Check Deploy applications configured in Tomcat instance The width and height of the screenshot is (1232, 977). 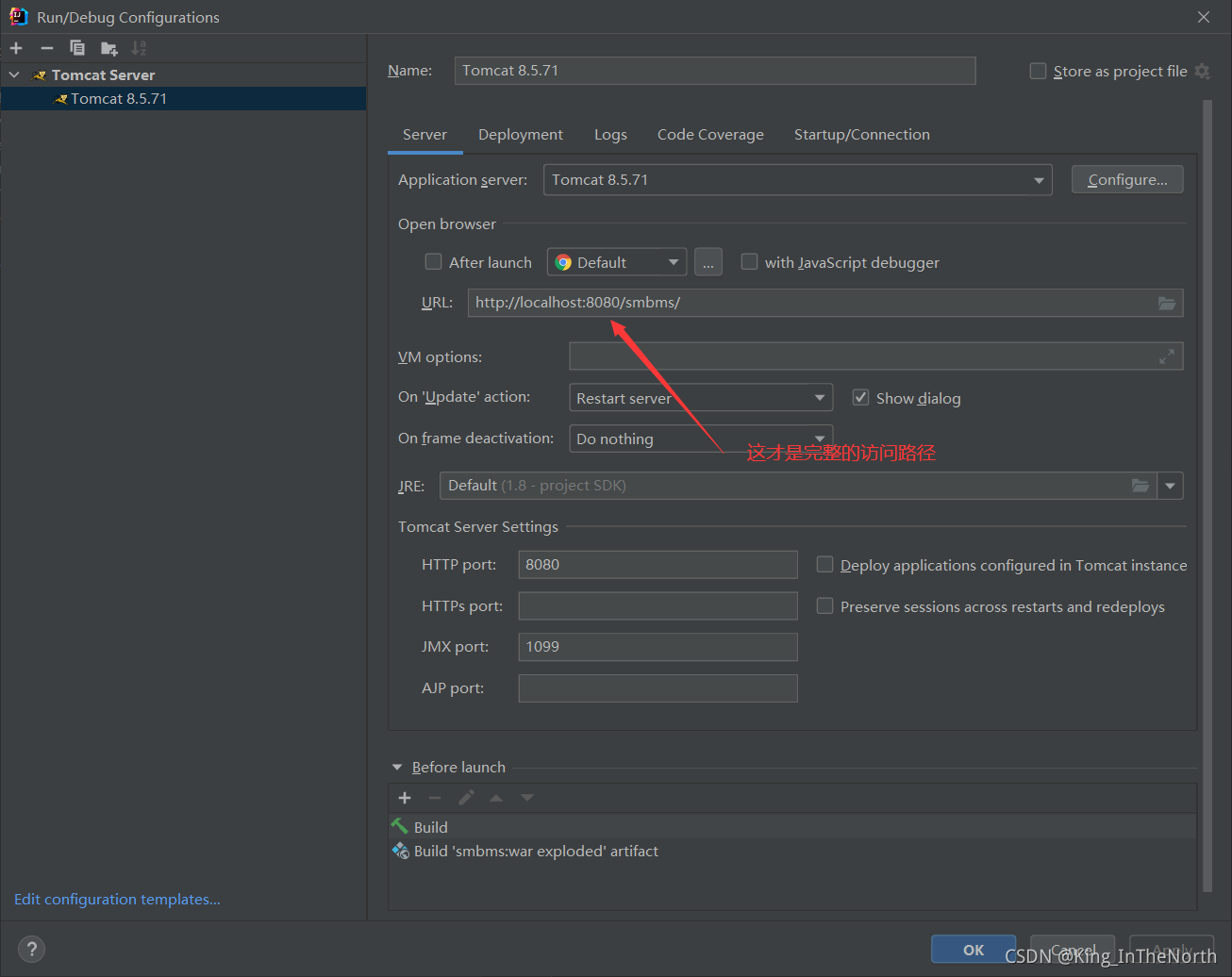[x=824, y=564]
